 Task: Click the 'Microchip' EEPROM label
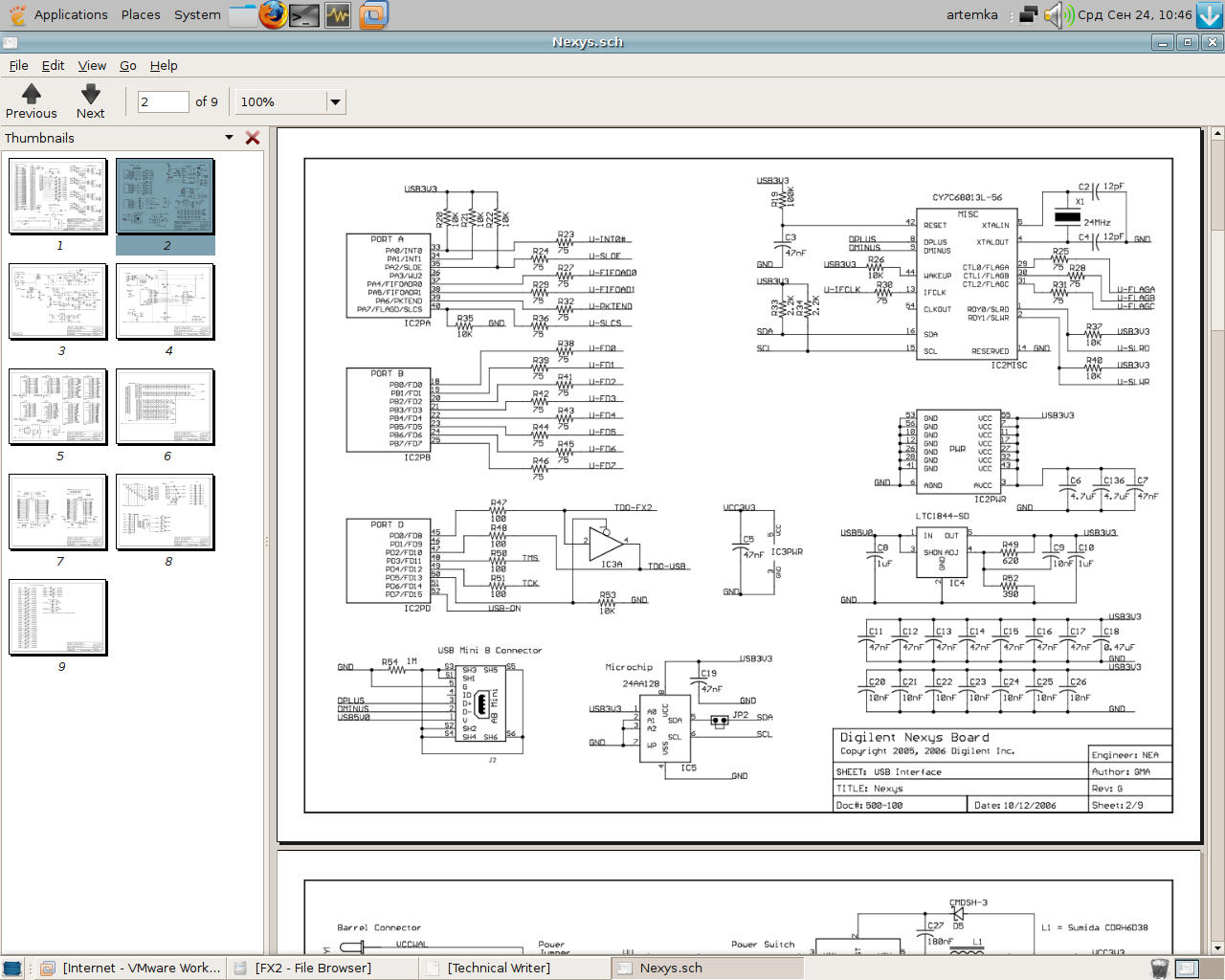coord(629,667)
